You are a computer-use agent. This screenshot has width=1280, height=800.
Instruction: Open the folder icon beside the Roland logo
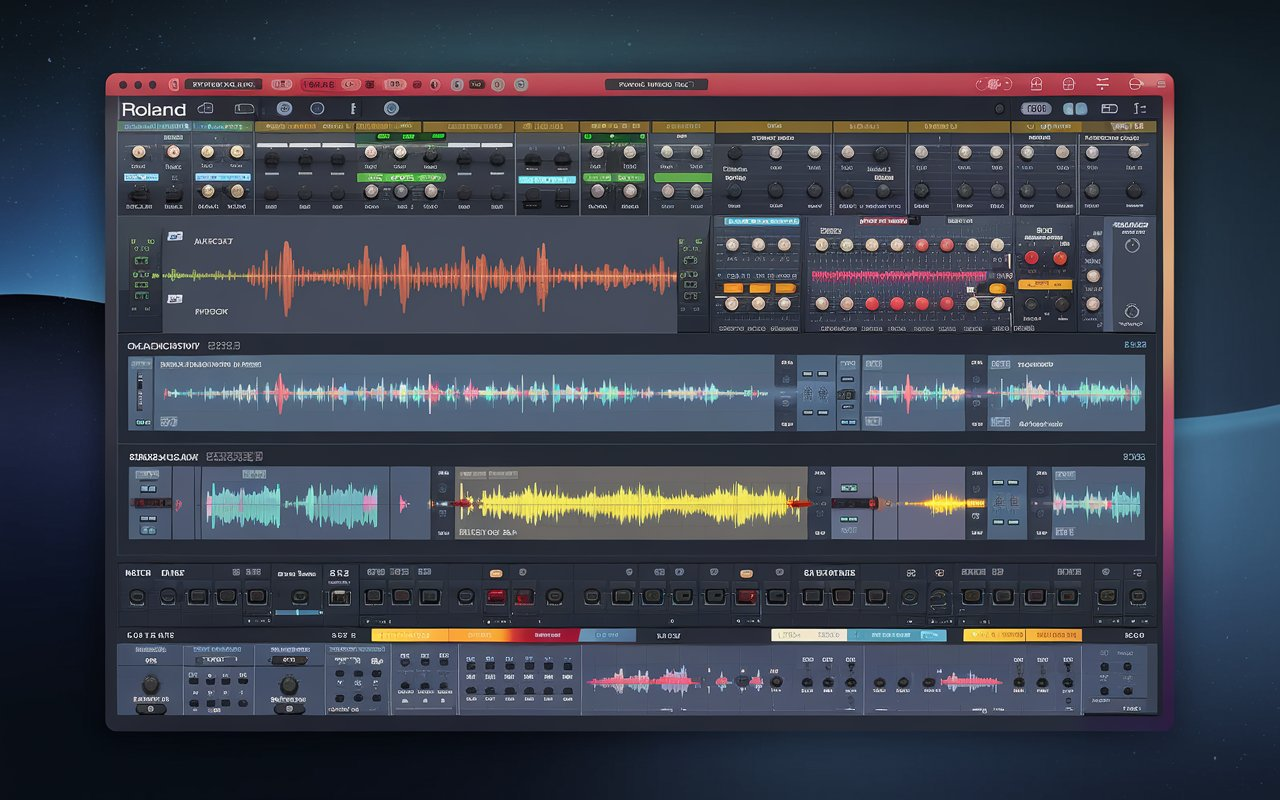click(206, 108)
